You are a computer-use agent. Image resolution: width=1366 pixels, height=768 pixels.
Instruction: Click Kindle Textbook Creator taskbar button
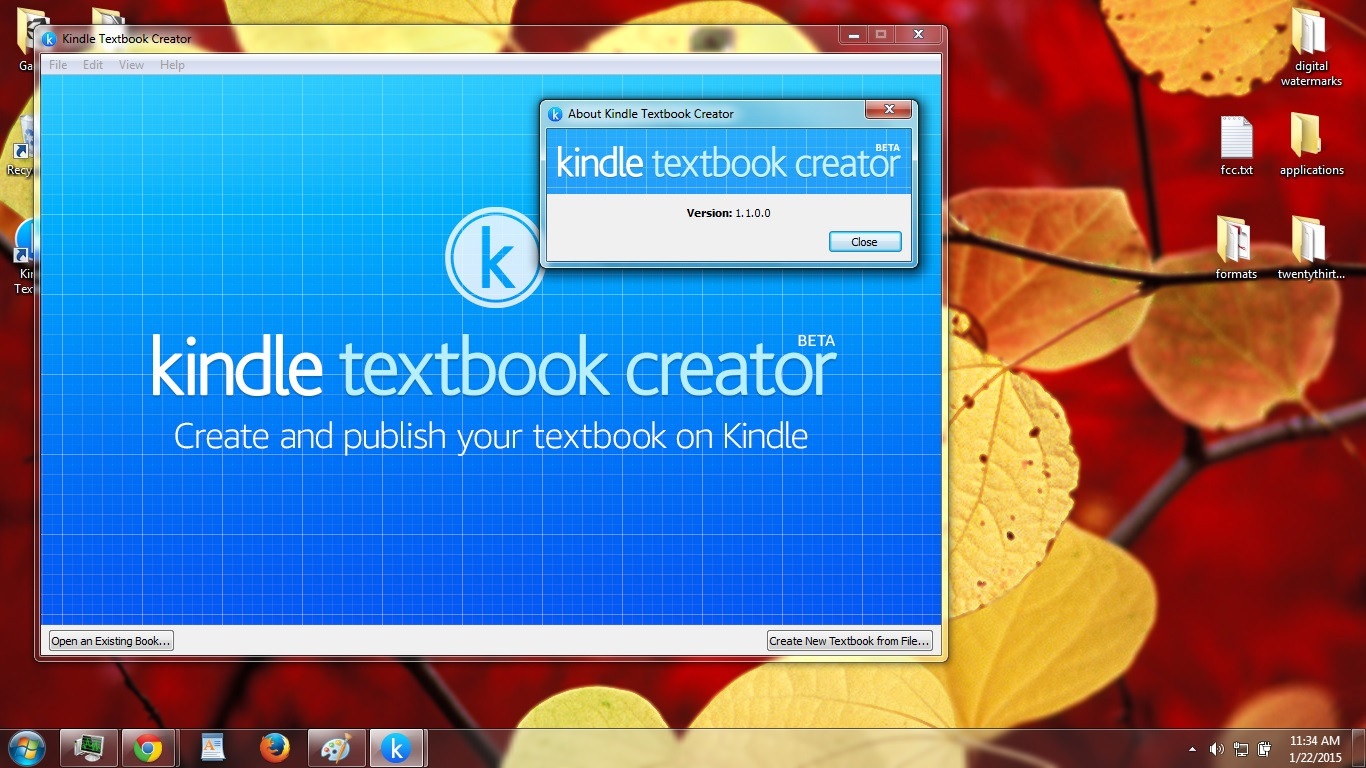(398, 748)
